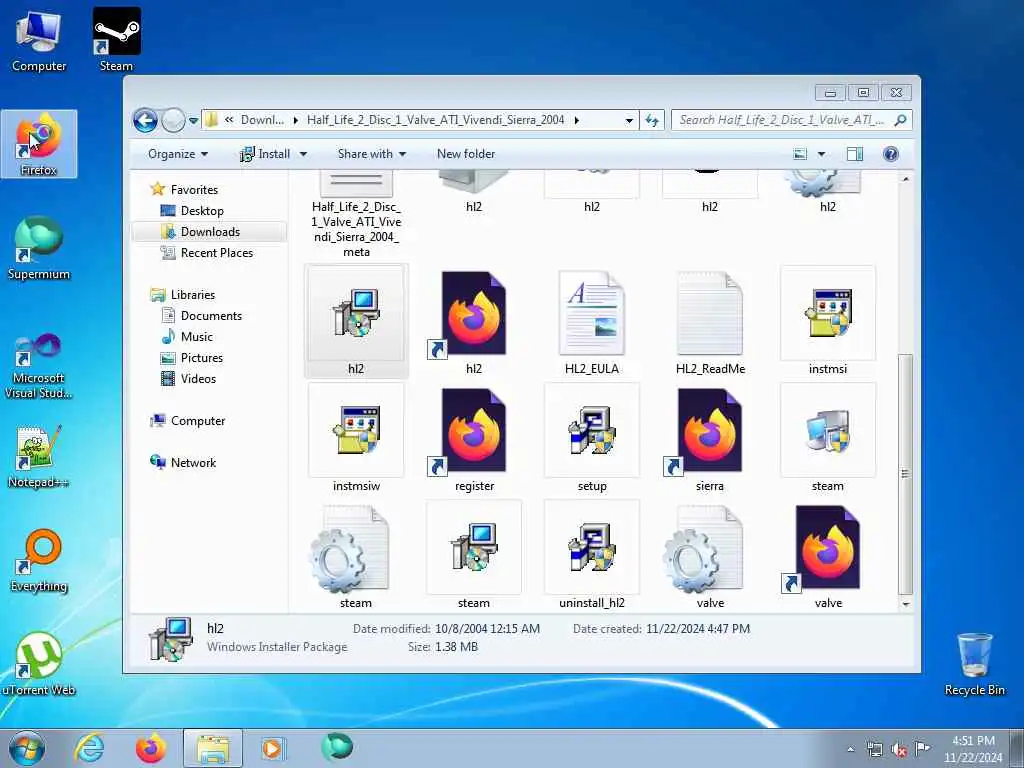Select the HL2_ReadMe text file
Viewport: 1024px width, 768px height.
(710, 323)
